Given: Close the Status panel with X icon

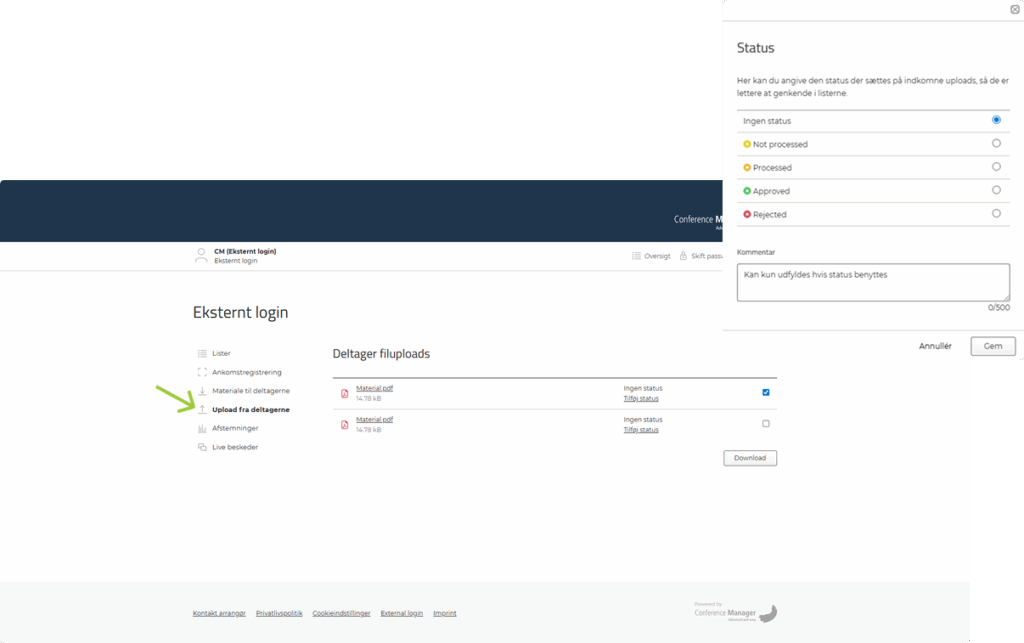Looking at the screenshot, I should coord(1015,9).
